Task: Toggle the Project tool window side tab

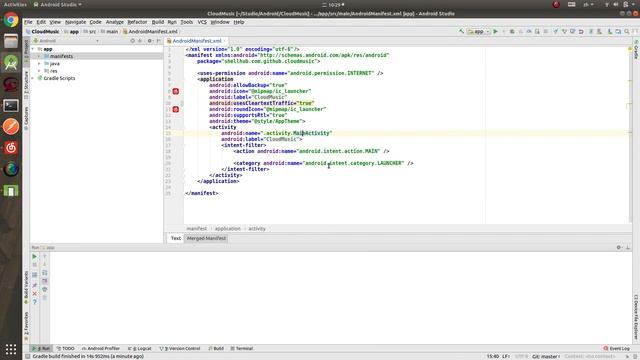Action: [26, 52]
